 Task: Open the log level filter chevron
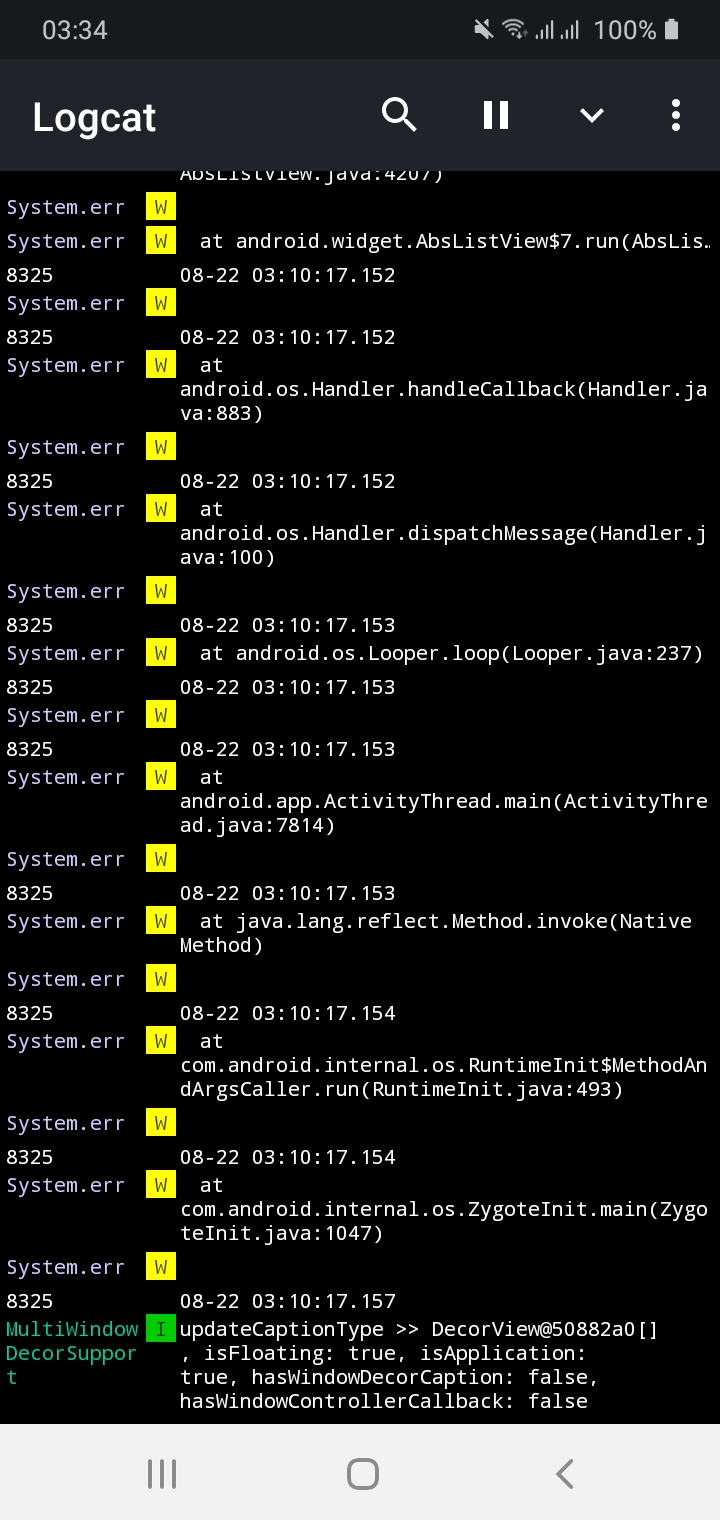591,114
